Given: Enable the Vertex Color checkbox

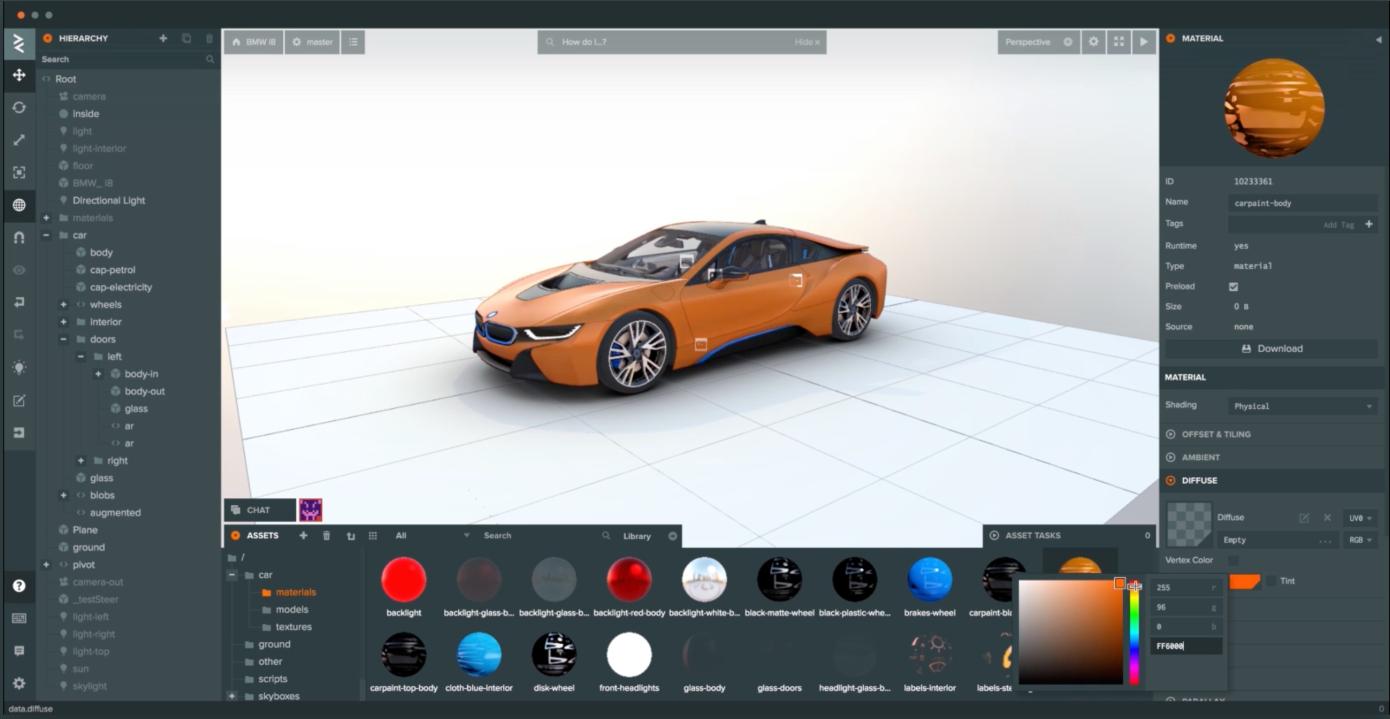Looking at the screenshot, I should pos(1233,561).
